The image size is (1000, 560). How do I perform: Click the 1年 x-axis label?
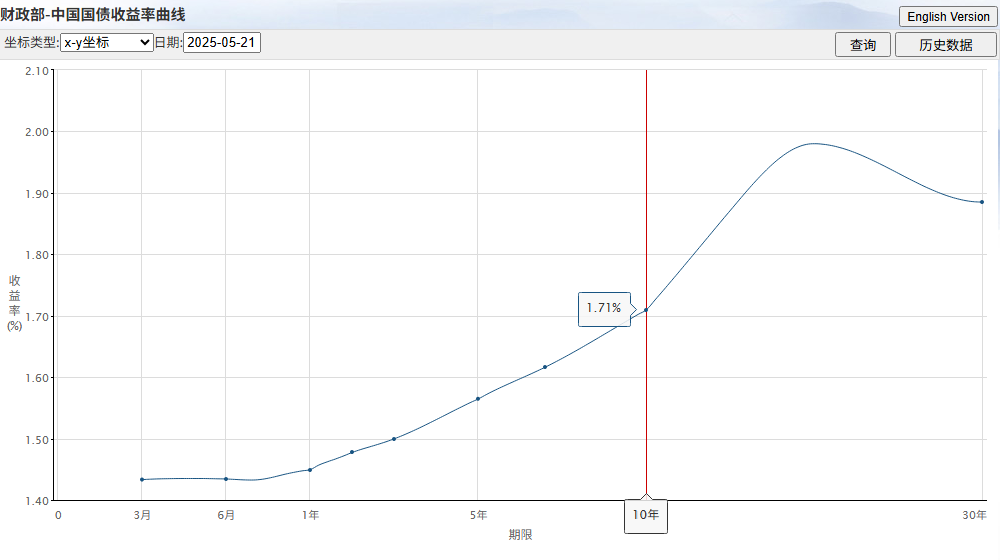pyautogui.click(x=311, y=515)
